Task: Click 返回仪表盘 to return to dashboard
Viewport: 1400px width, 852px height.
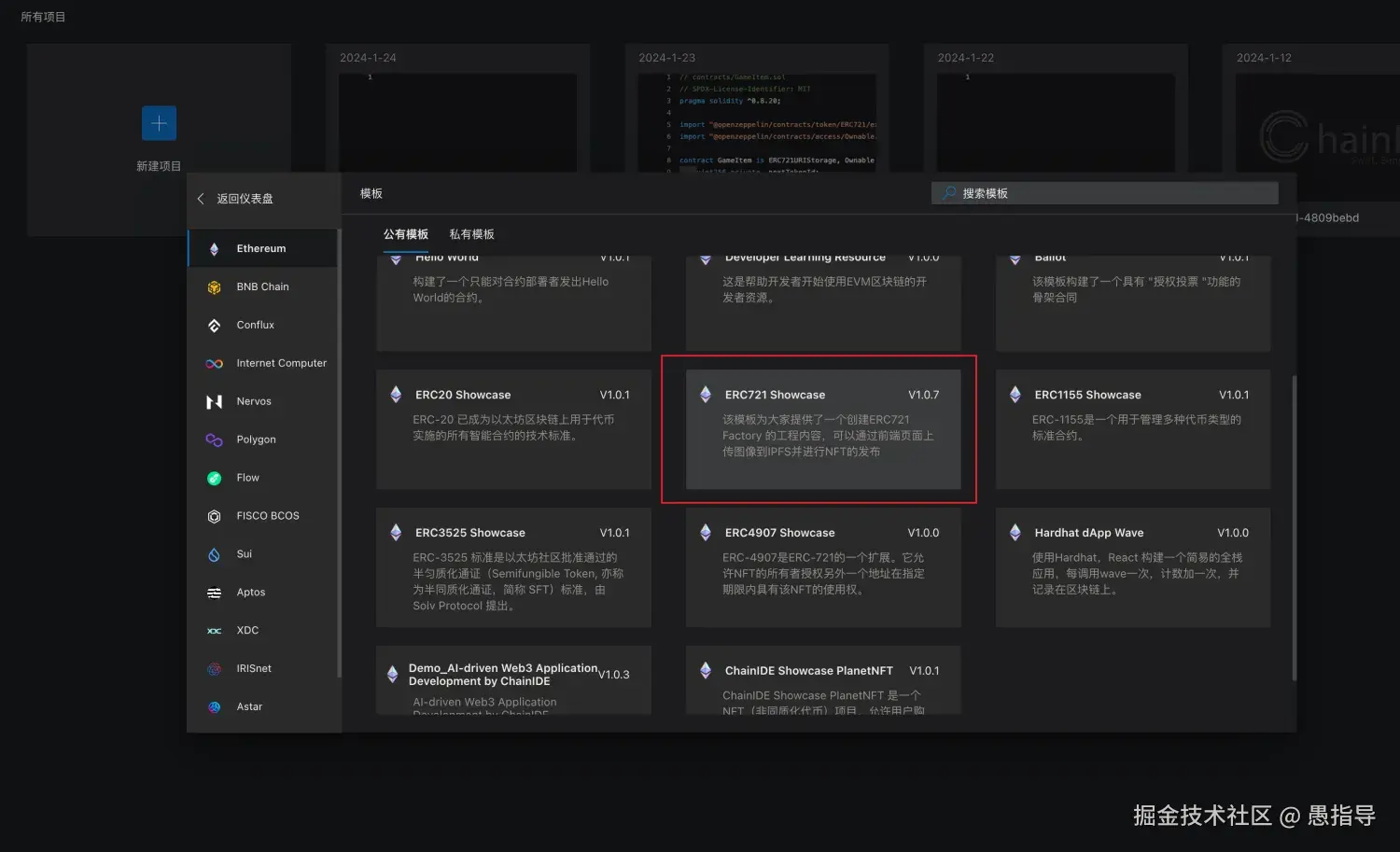Action: [245, 199]
